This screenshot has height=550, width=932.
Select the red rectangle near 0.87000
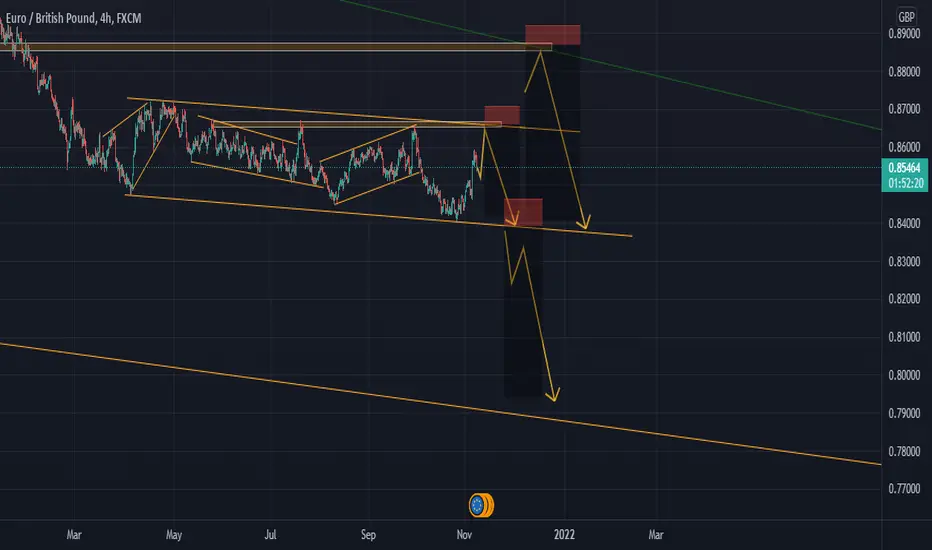[x=502, y=115]
